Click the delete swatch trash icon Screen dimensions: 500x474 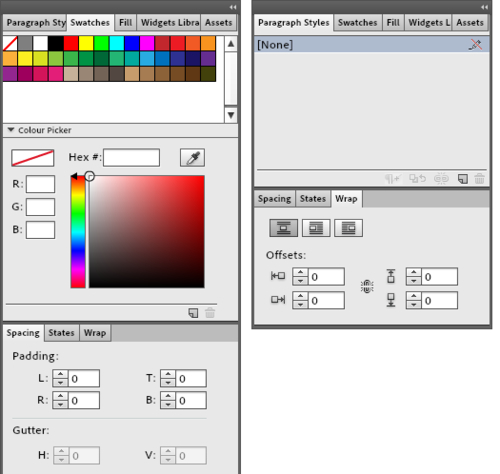pos(210,313)
